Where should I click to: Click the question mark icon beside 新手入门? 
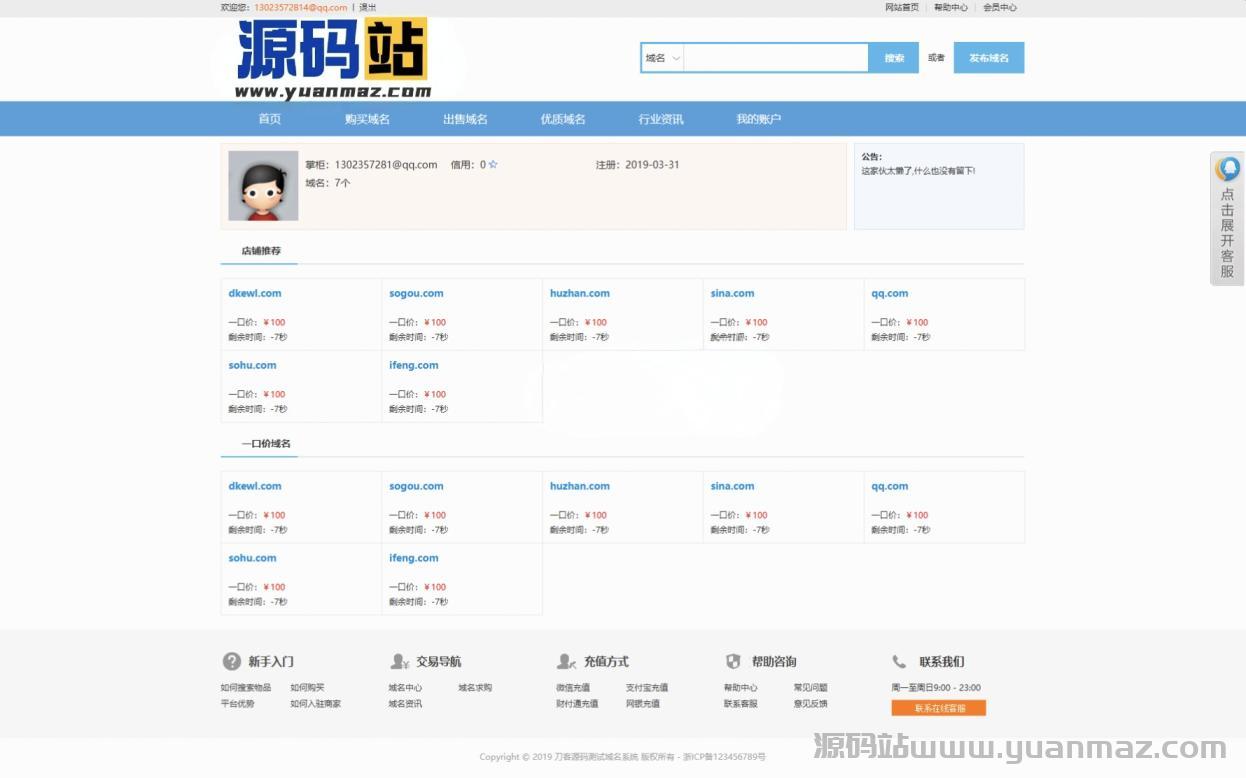pyautogui.click(x=231, y=661)
